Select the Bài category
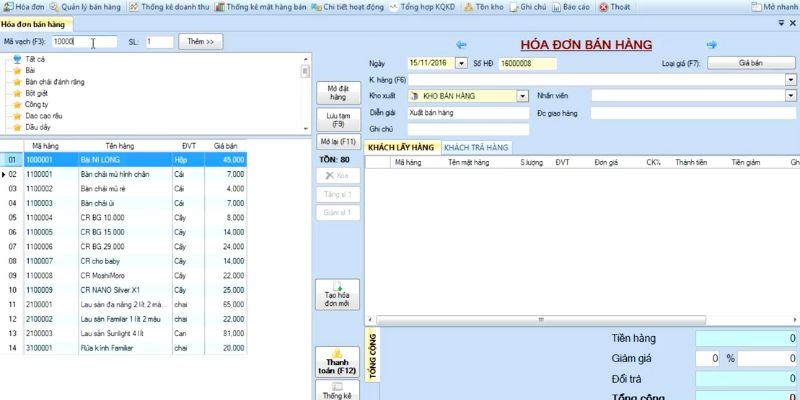The image size is (800, 400). pyautogui.click(x=30, y=70)
